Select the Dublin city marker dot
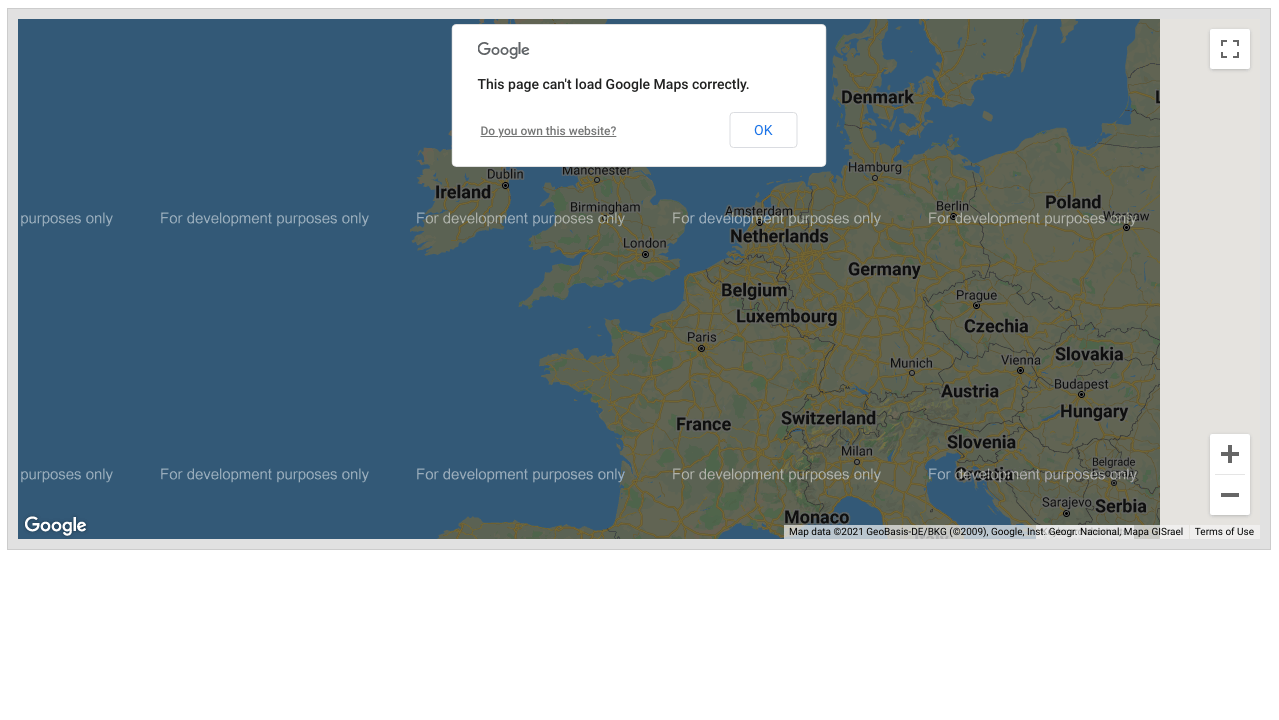1279x720 pixels. pyautogui.click(x=505, y=185)
